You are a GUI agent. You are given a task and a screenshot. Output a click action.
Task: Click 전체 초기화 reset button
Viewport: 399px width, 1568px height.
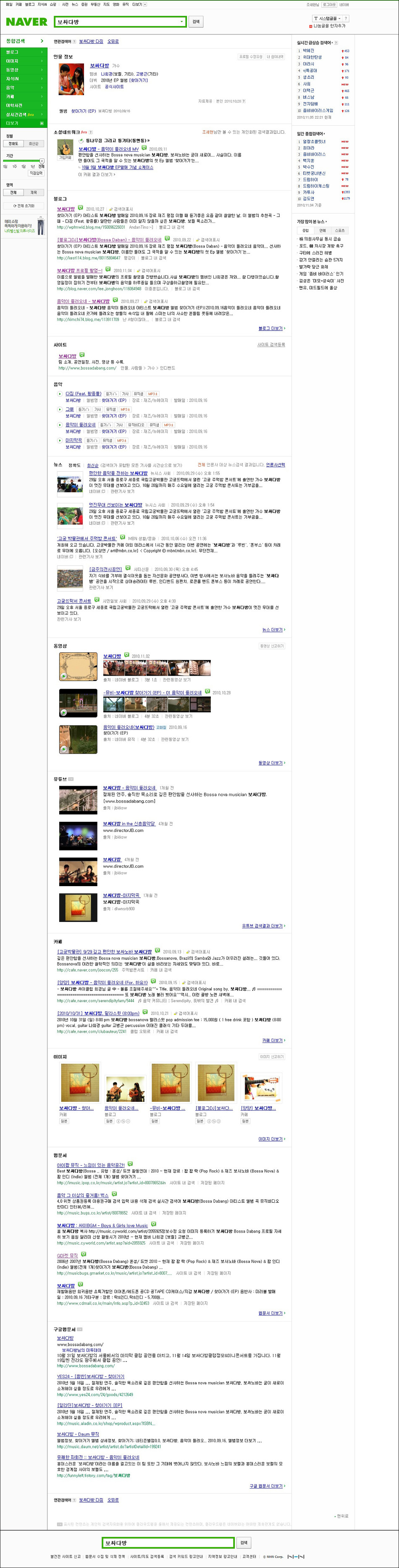pyautogui.click(x=23, y=206)
